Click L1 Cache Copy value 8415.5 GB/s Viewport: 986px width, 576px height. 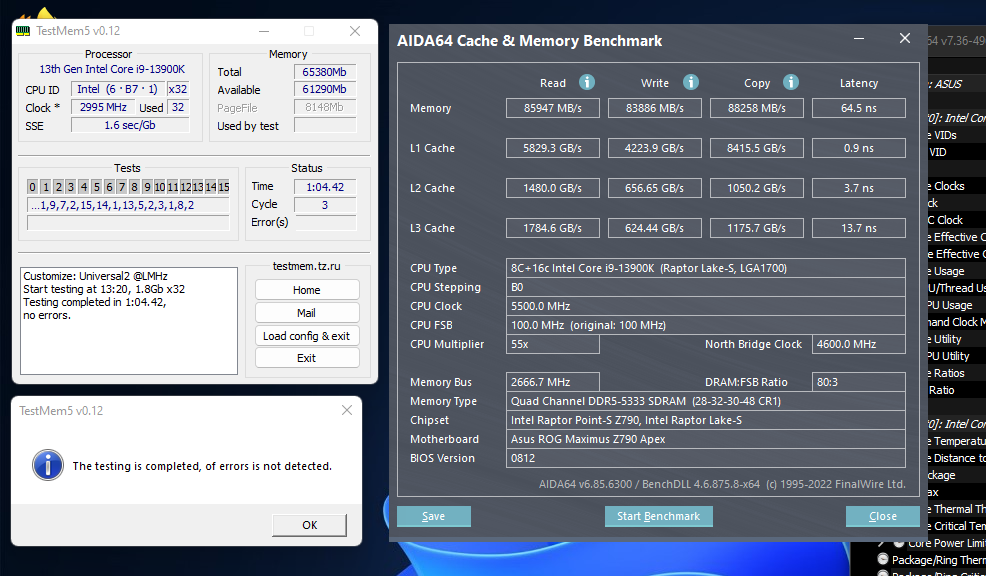(756, 148)
